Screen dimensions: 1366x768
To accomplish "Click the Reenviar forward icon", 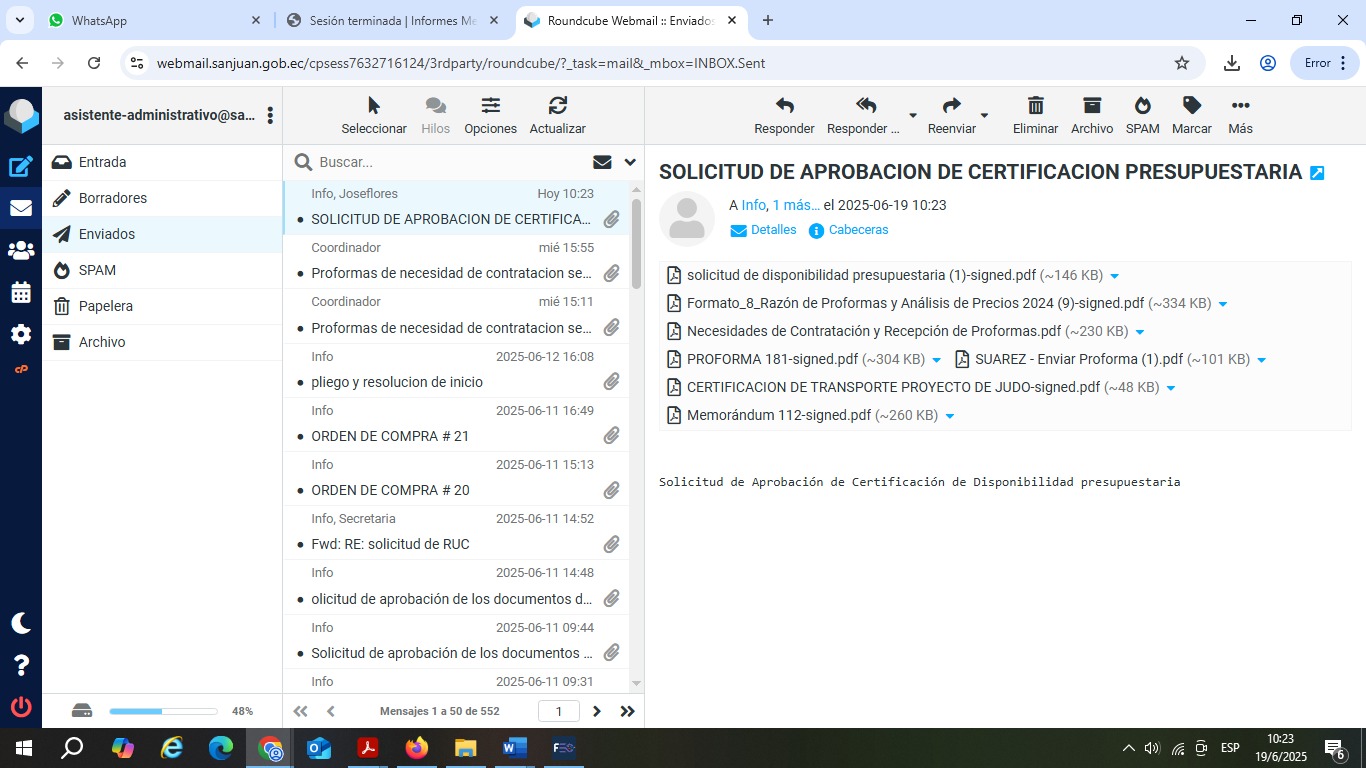I will [x=951, y=106].
